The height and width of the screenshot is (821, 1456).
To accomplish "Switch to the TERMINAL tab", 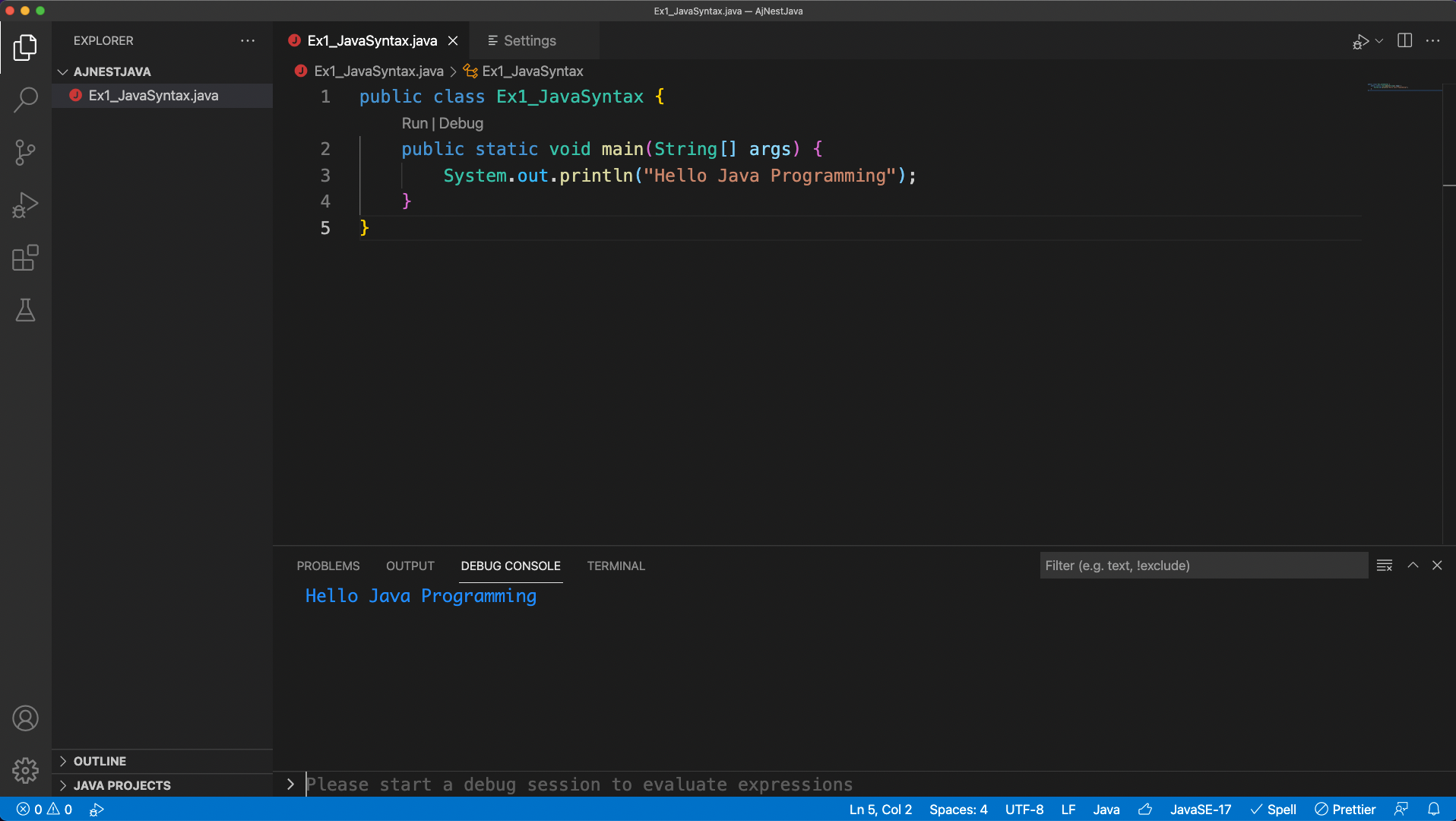I will (616, 566).
